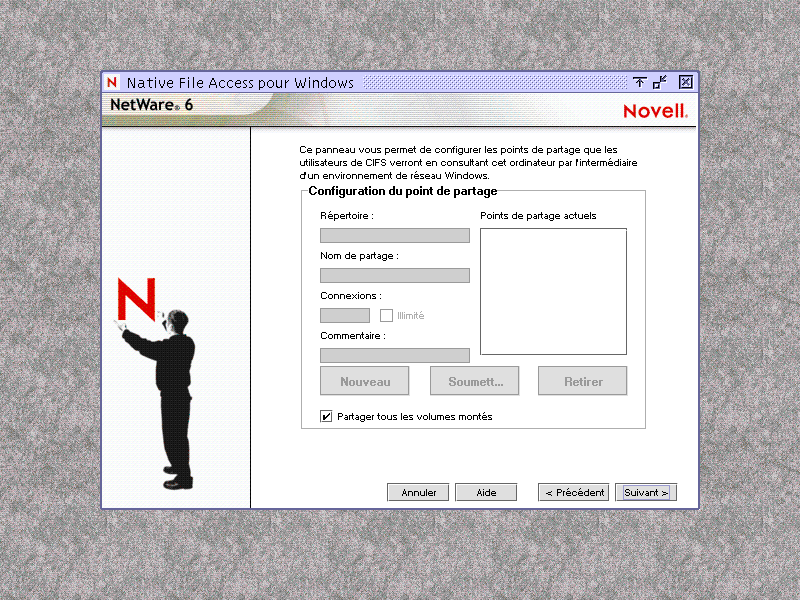
Task: Click the 'Configuration du point de partage' heading
Action: point(403,191)
